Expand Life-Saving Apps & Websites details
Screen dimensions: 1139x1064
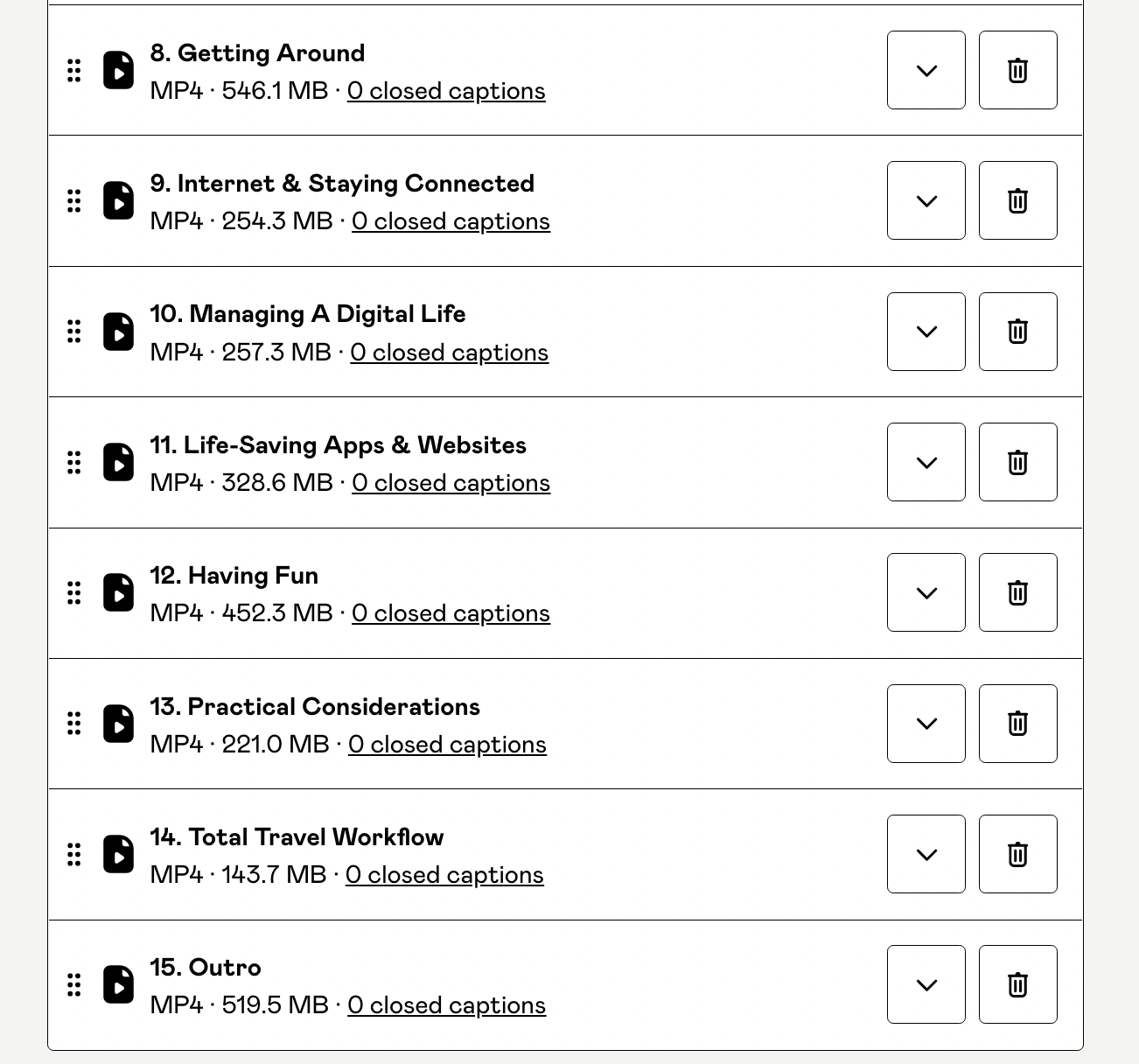tap(926, 462)
